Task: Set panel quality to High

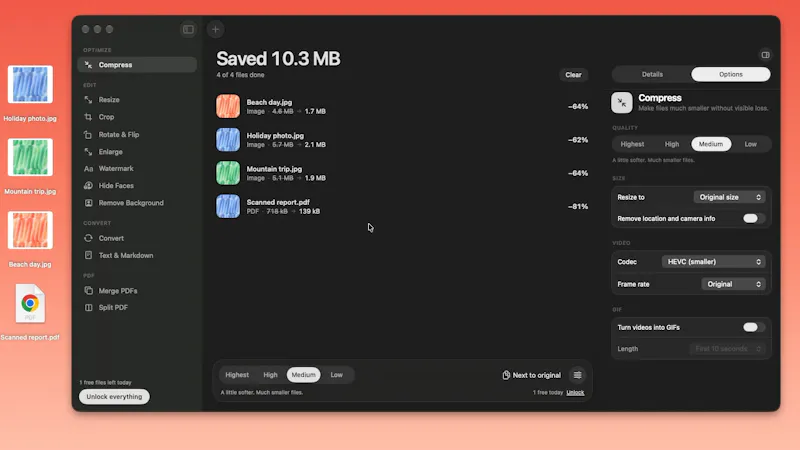Action: click(671, 144)
